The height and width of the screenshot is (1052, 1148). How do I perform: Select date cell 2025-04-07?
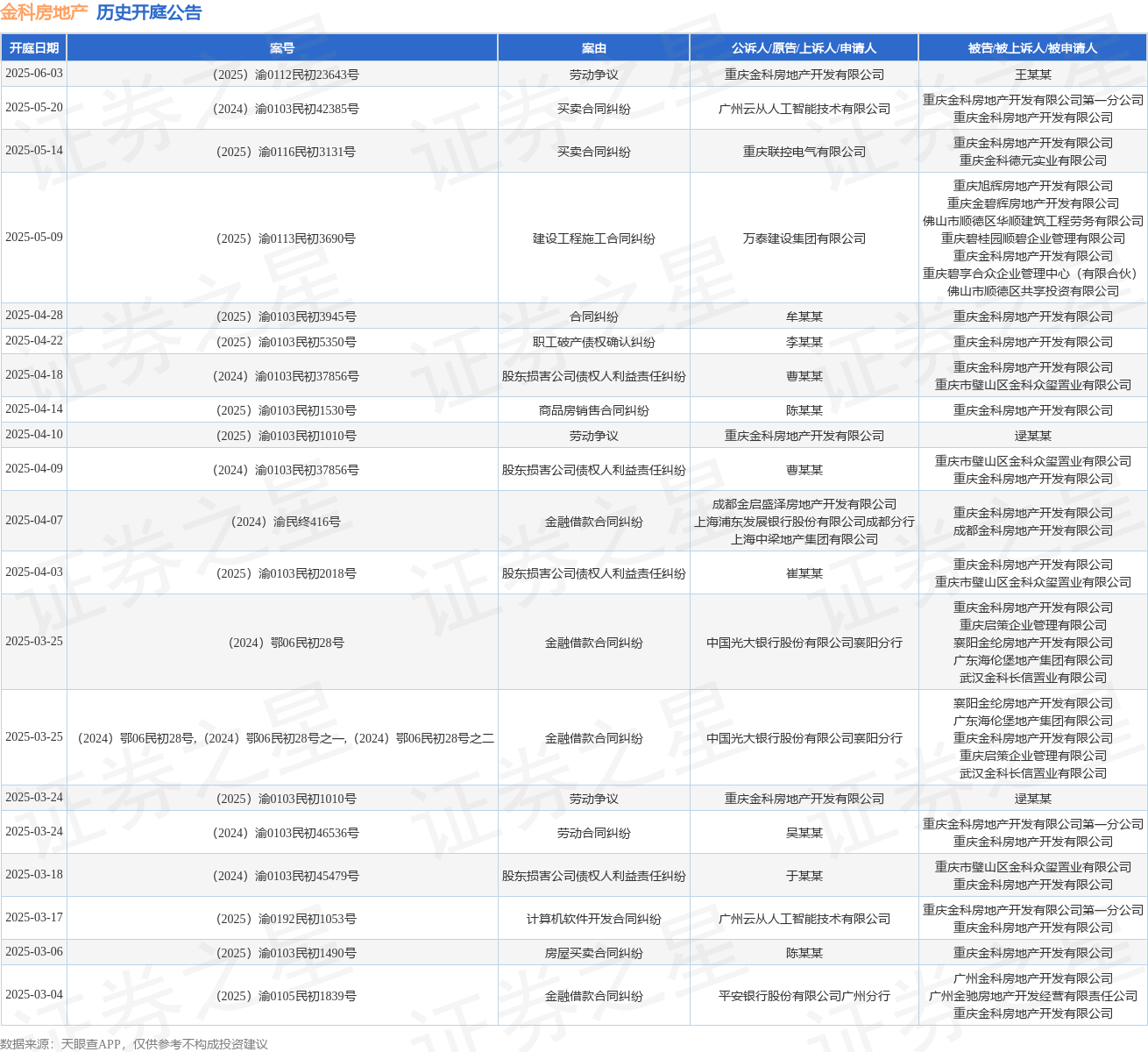pyautogui.click(x=34, y=521)
